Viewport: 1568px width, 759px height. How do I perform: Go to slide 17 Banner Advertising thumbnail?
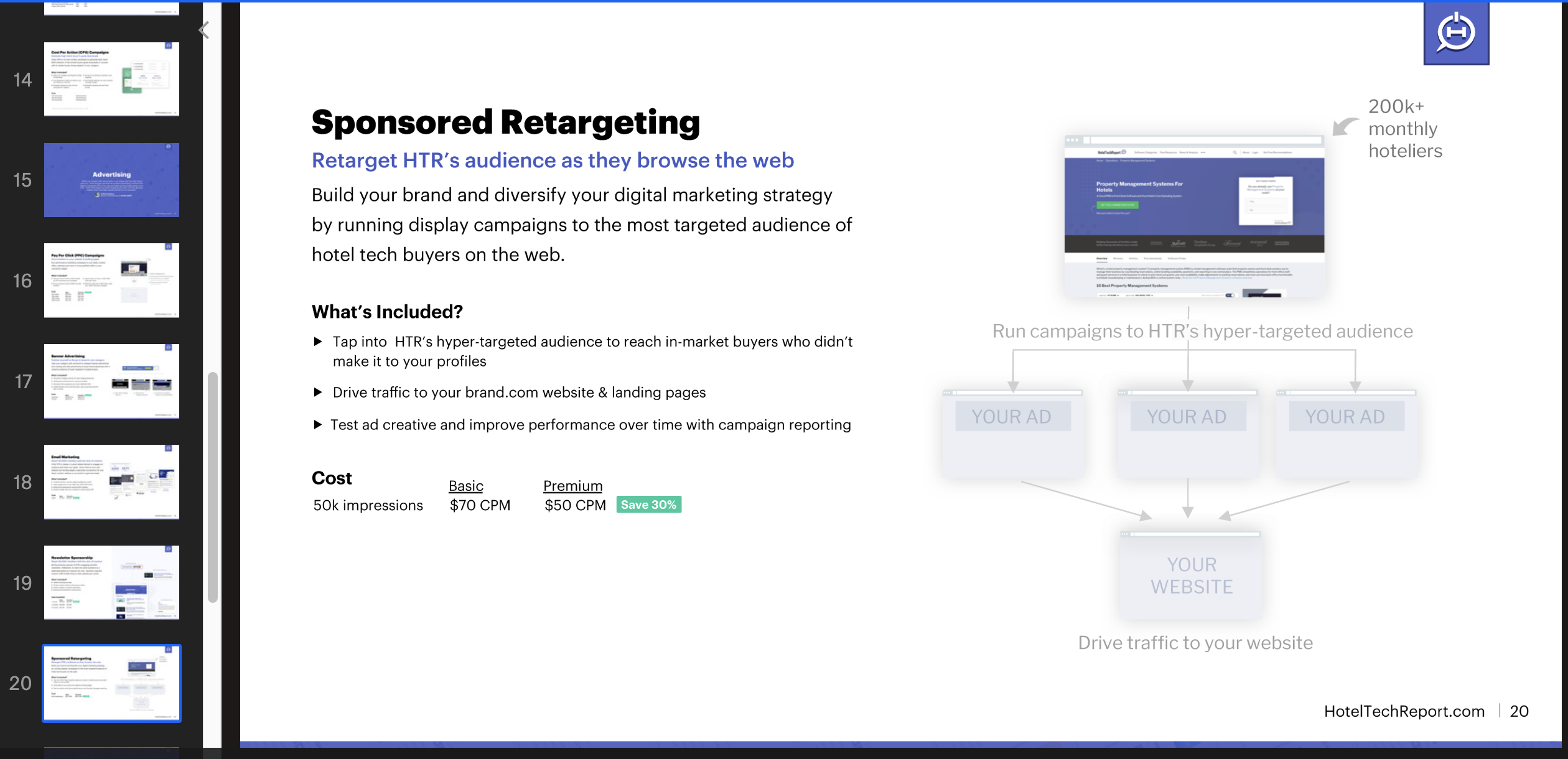(x=111, y=381)
